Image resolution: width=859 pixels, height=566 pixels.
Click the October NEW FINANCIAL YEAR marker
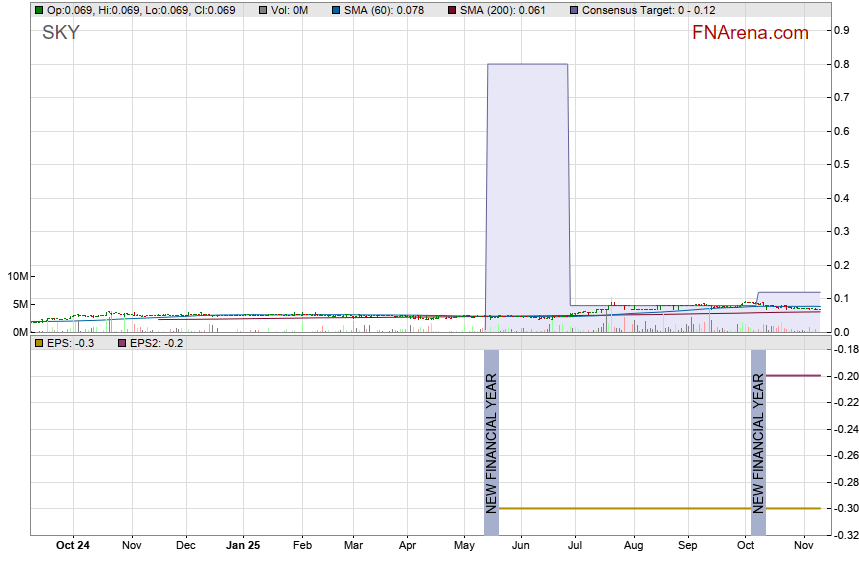point(758,432)
